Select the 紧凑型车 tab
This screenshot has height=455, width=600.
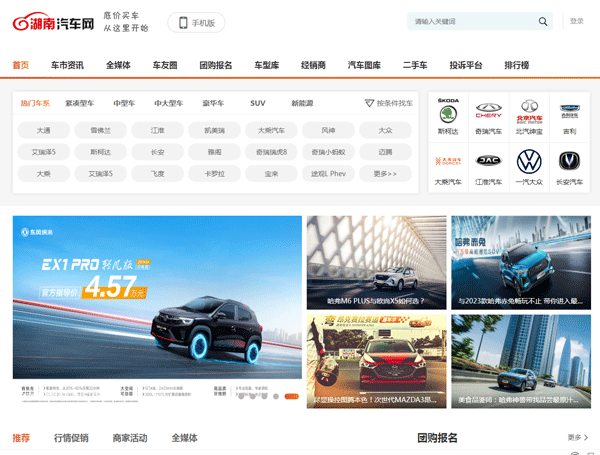80,103
